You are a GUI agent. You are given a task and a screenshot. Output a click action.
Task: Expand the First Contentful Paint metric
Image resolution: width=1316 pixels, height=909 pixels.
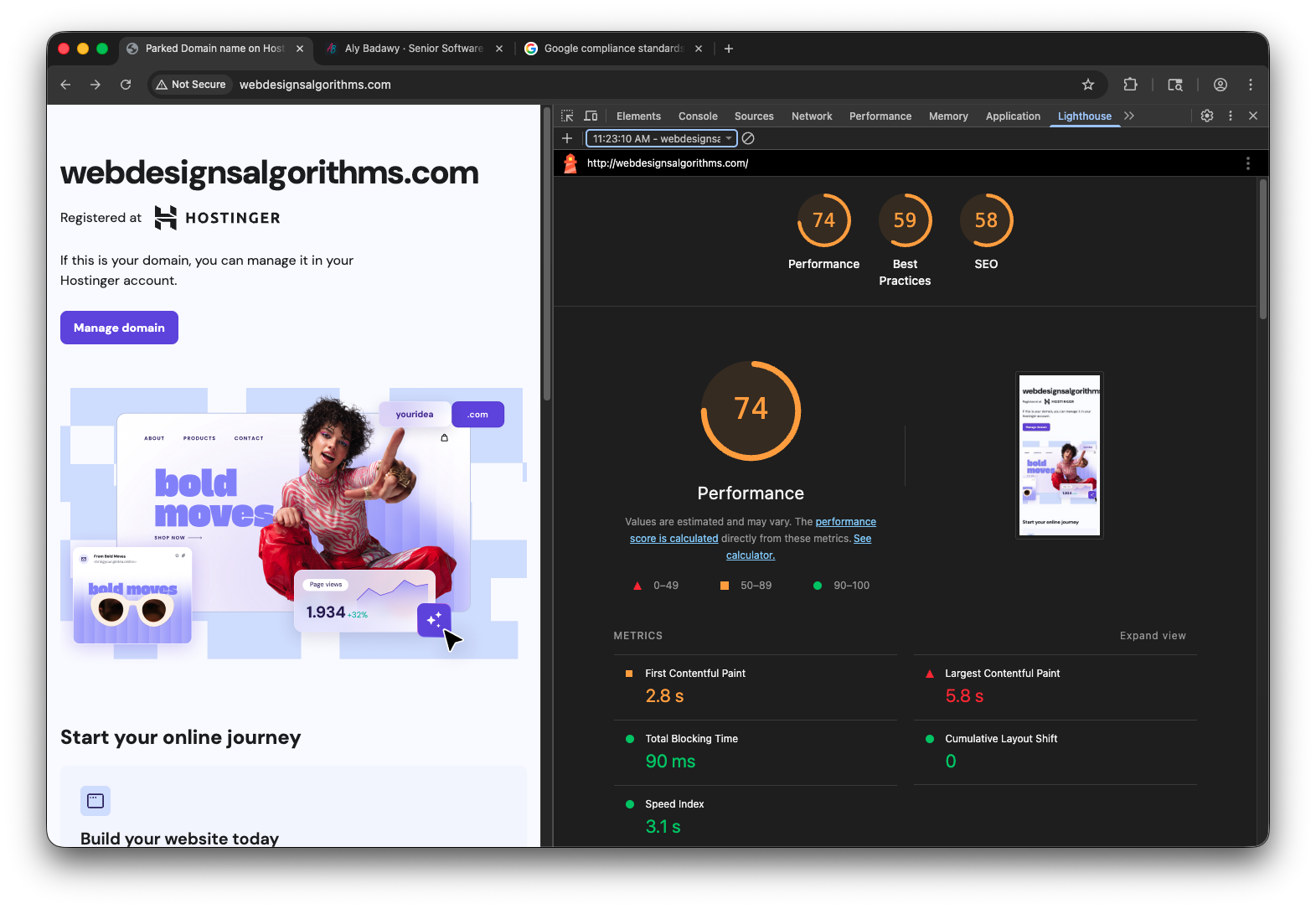click(x=694, y=674)
